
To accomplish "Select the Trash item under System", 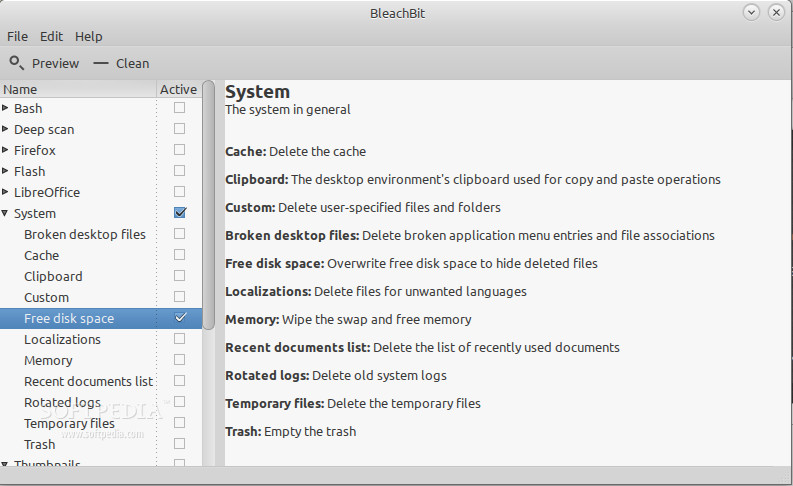I will (x=40, y=444).
